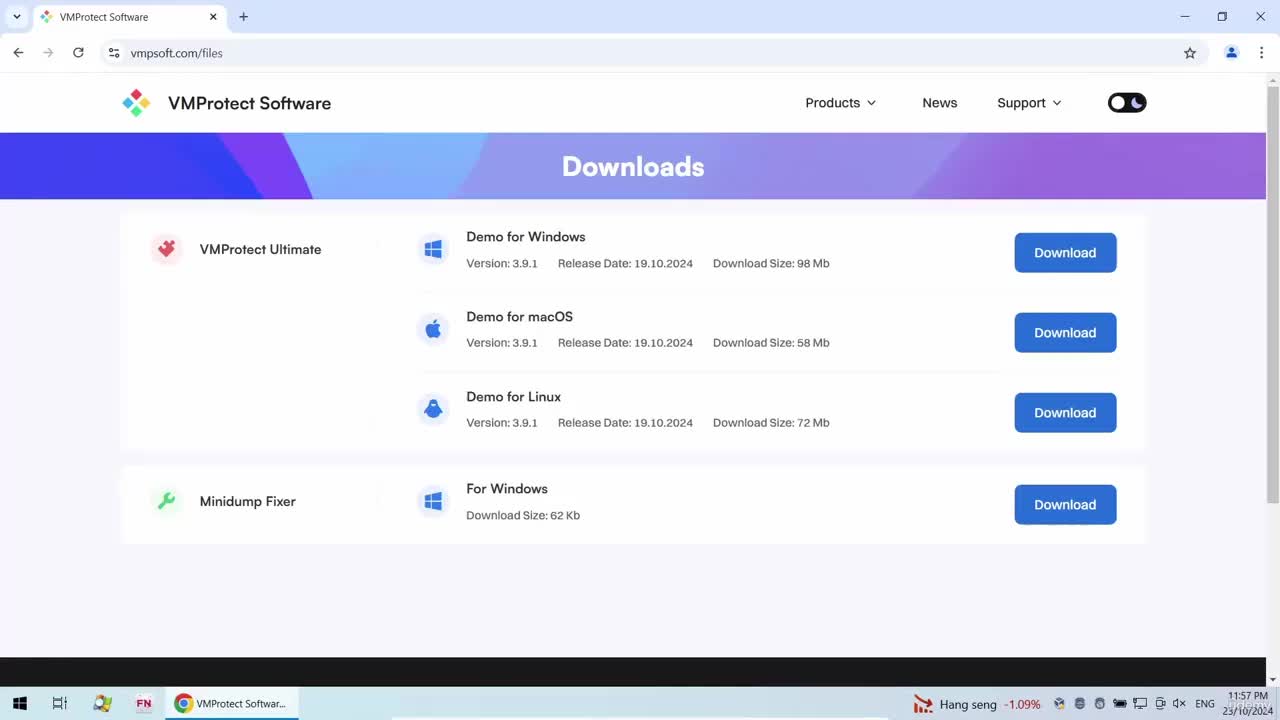The width and height of the screenshot is (1280, 720).
Task: Click Download Size: 58 Mb text
Action: (x=771, y=343)
